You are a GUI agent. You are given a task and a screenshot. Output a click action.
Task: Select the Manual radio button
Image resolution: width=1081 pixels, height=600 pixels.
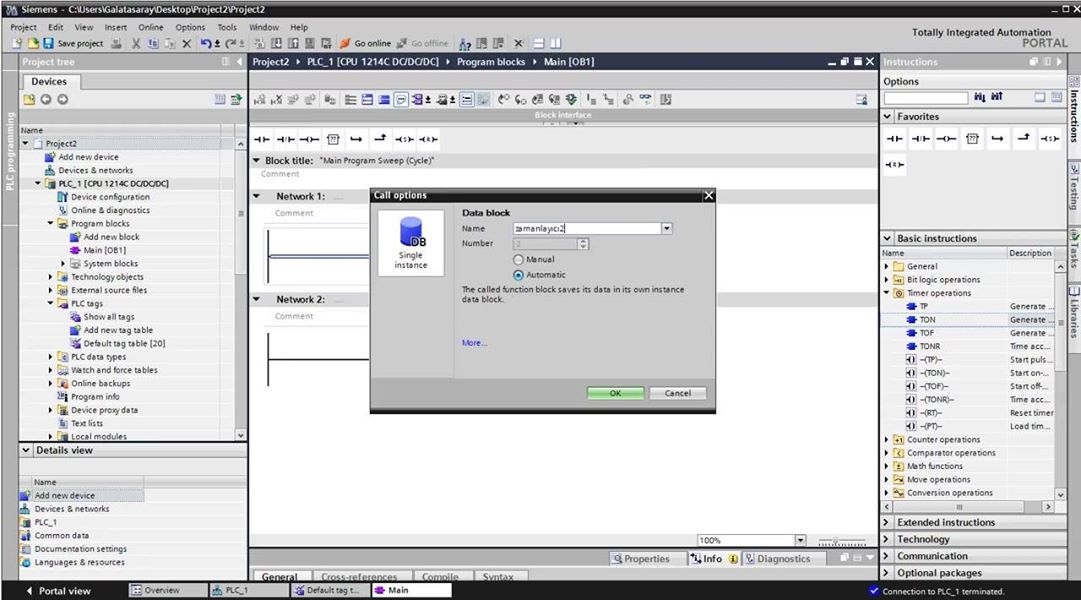pyautogui.click(x=518, y=260)
